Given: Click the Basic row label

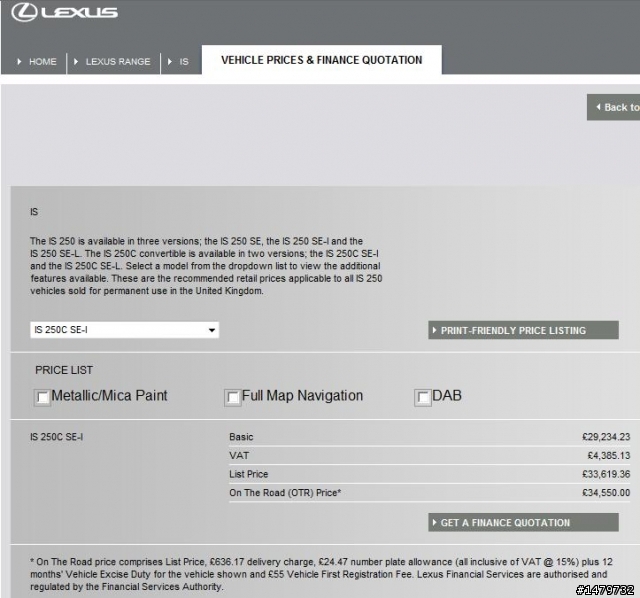Looking at the screenshot, I should 241,437.
